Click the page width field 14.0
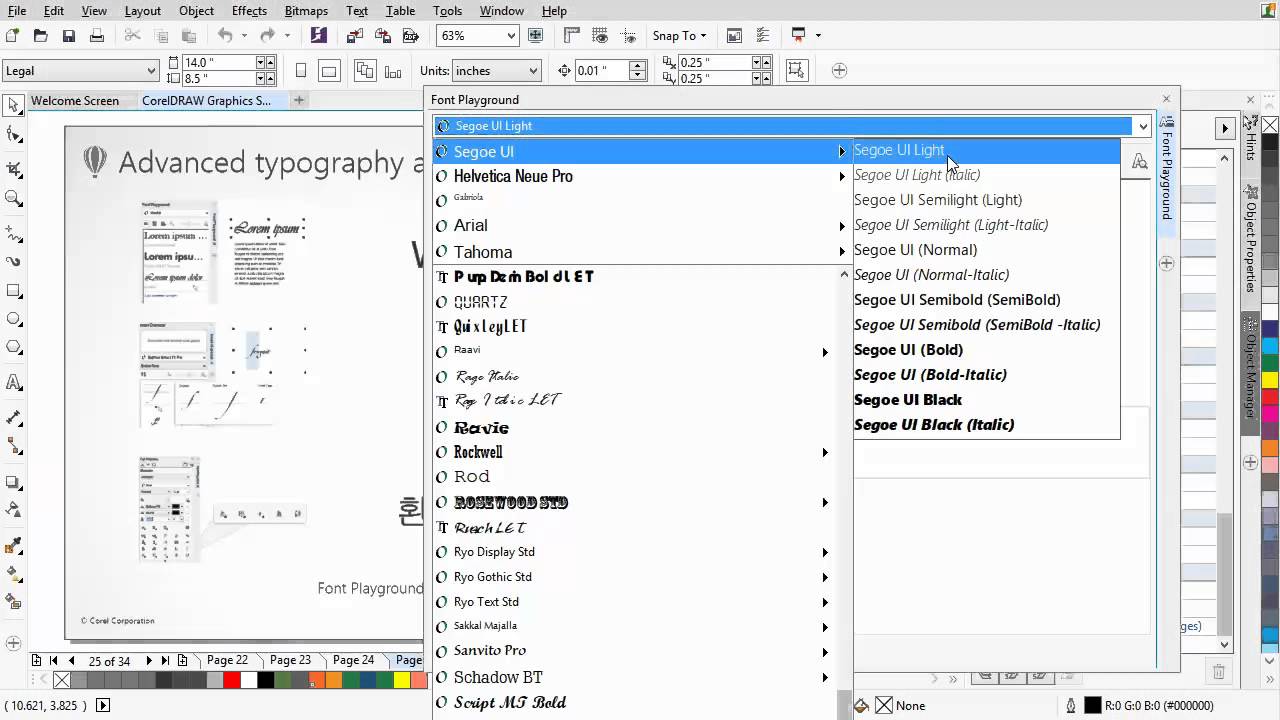The height and width of the screenshot is (720, 1280). pos(217,62)
